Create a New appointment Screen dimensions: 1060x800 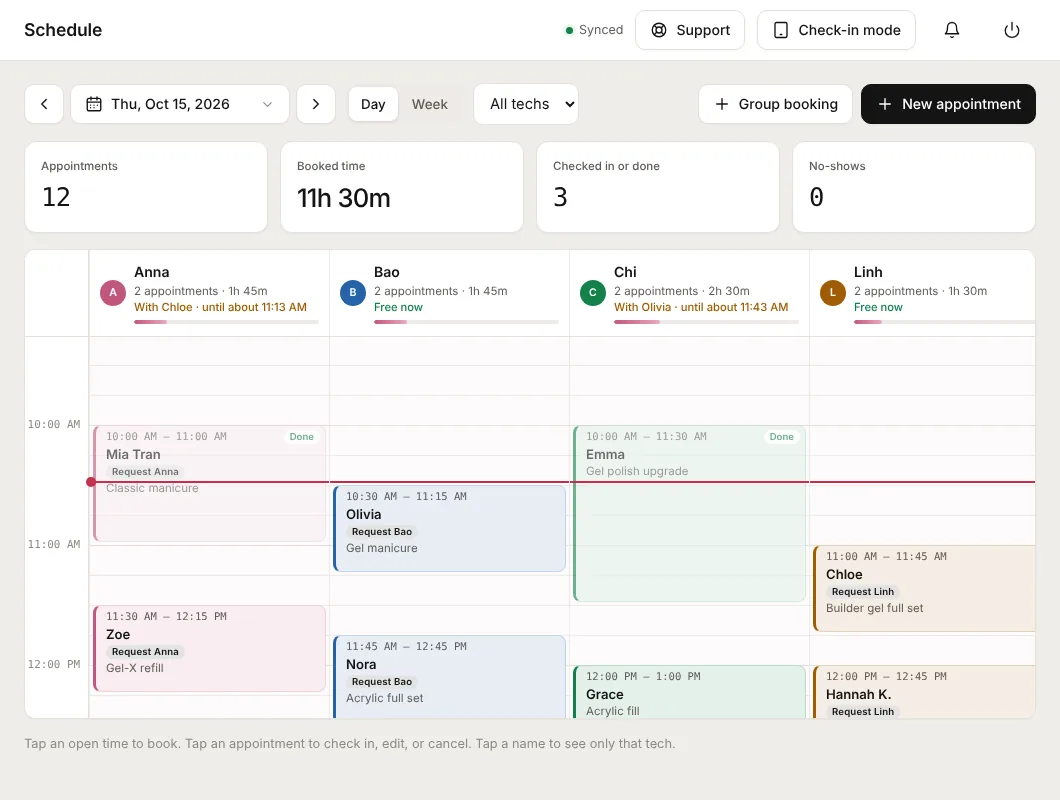[948, 104]
